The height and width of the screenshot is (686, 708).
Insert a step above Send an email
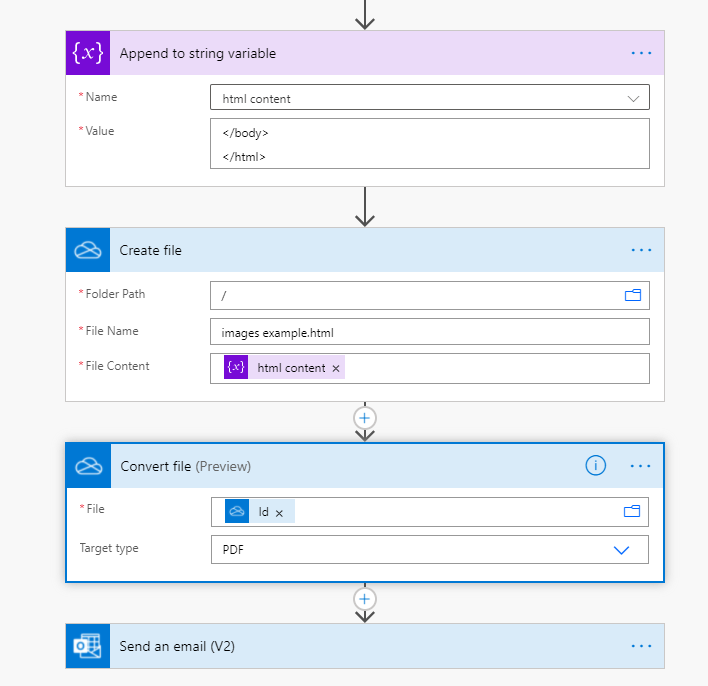tap(365, 599)
